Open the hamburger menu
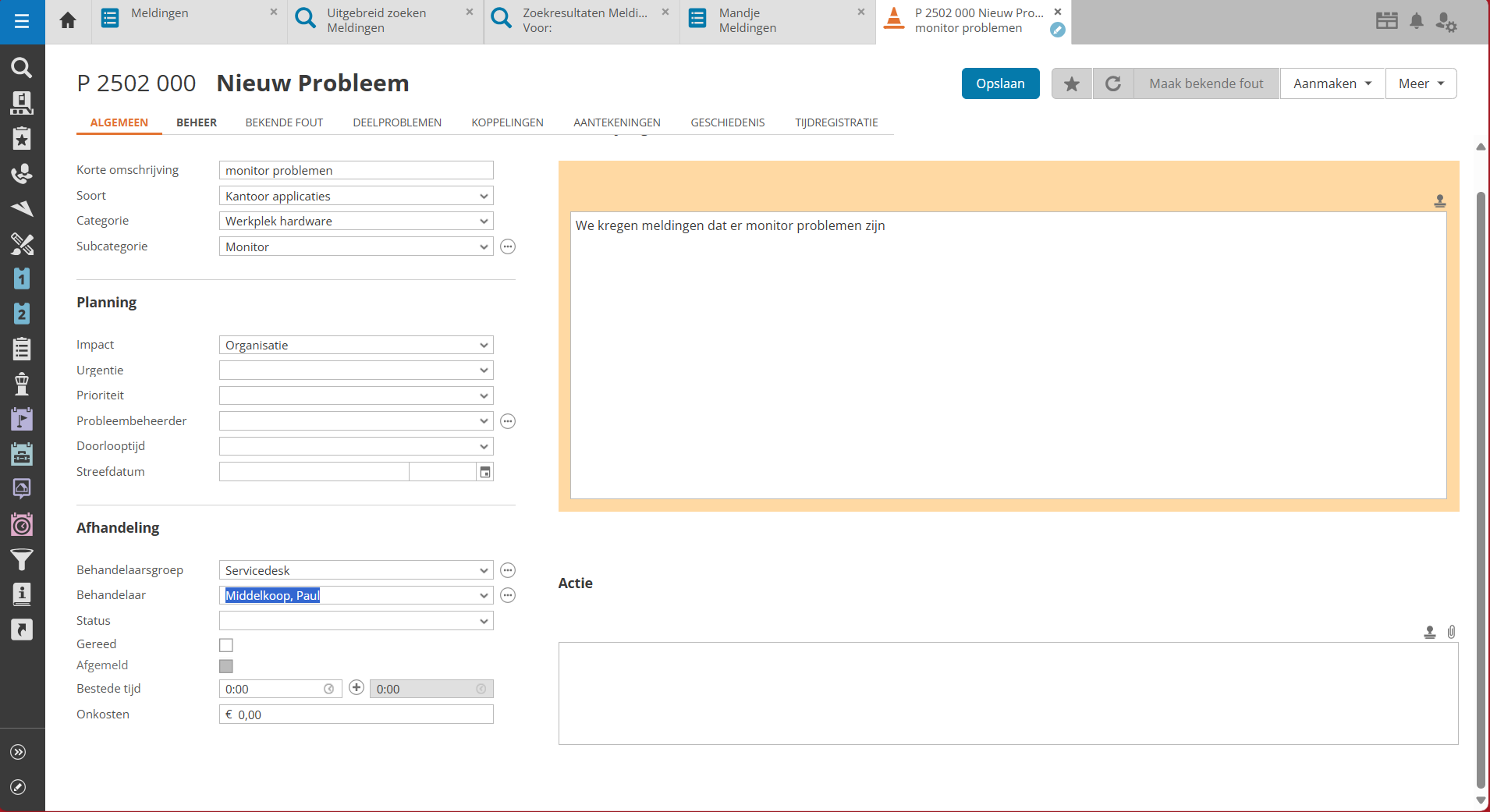1490x812 pixels. 22,21
